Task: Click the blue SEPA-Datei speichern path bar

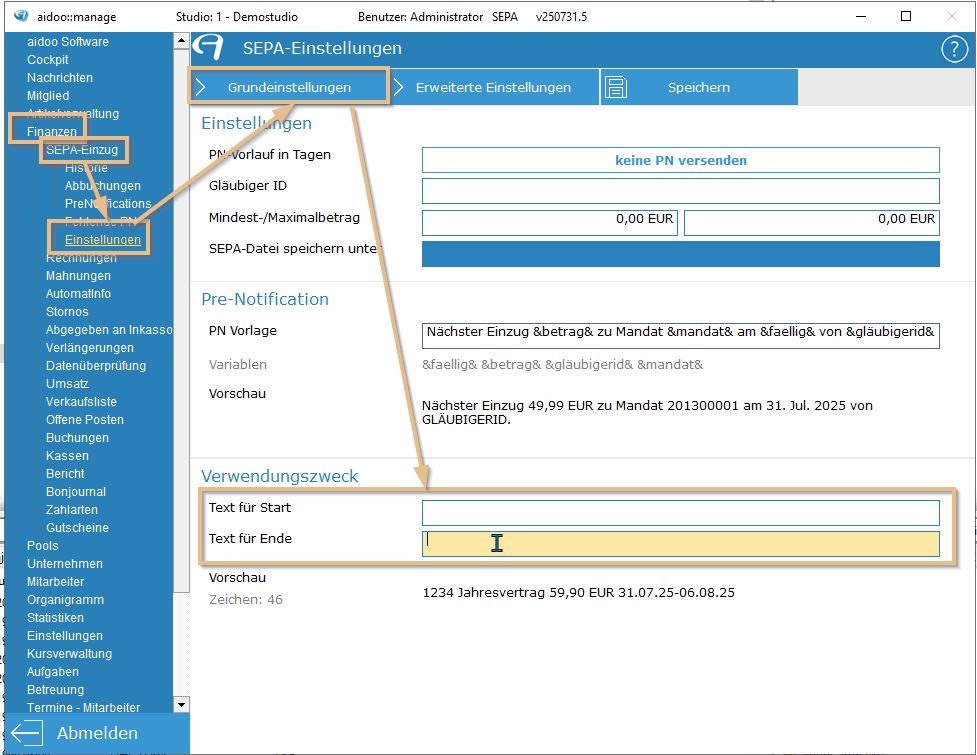Action: (x=680, y=254)
